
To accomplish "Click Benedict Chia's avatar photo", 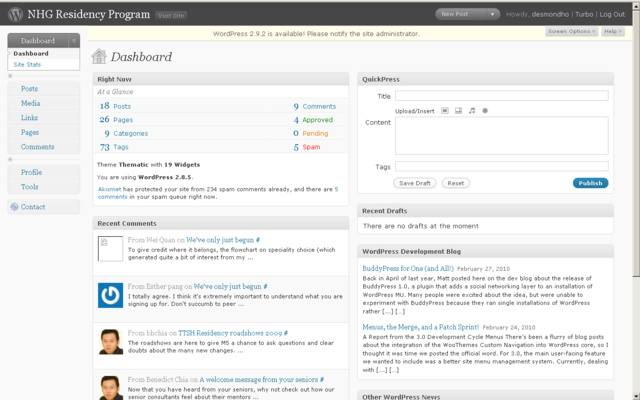I will click(110, 388).
